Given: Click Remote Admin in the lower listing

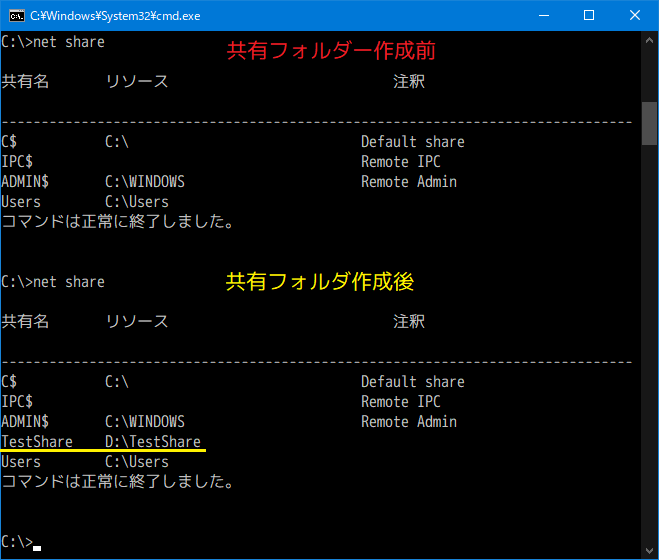Looking at the screenshot, I should 408,422.
